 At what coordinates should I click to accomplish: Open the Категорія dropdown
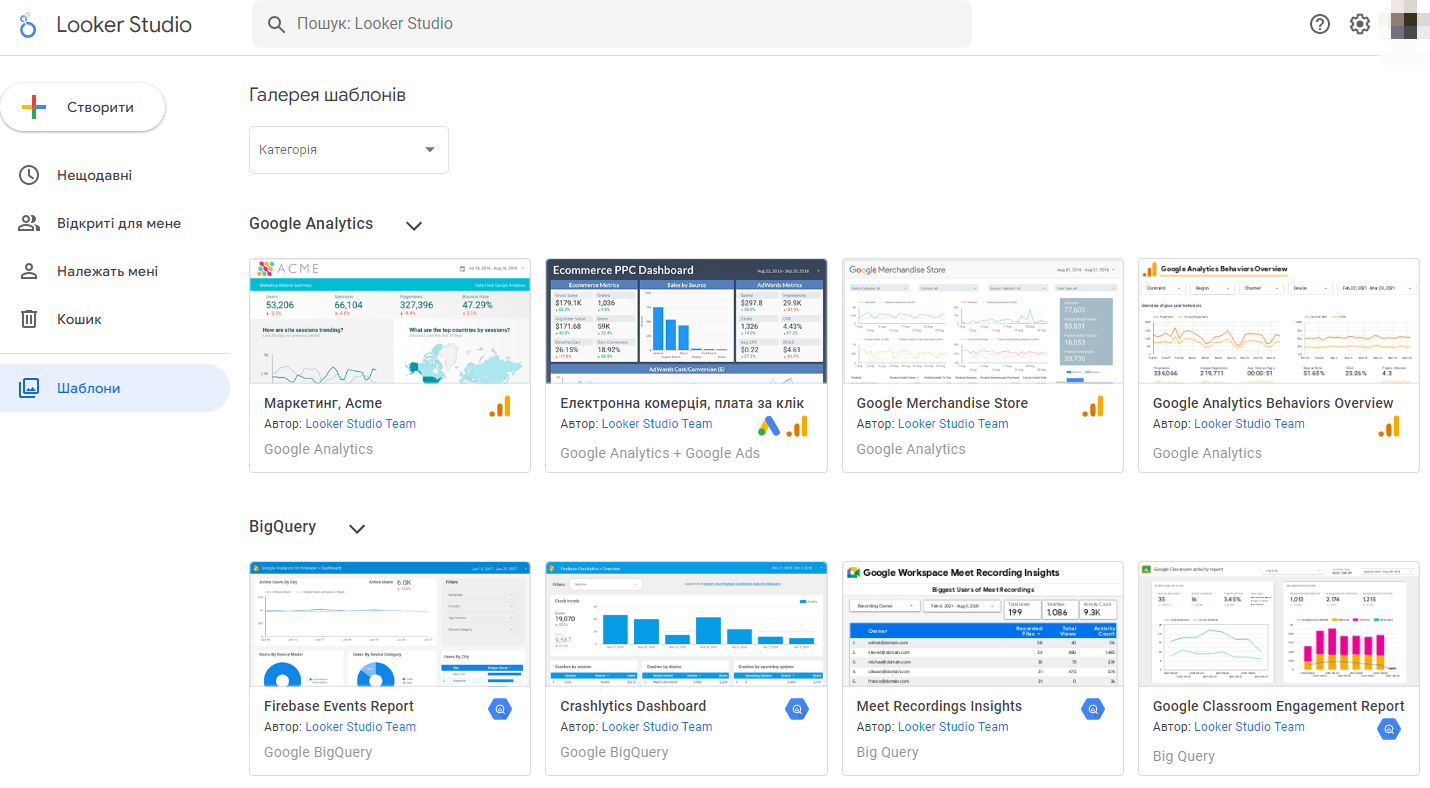coord(348,150)
